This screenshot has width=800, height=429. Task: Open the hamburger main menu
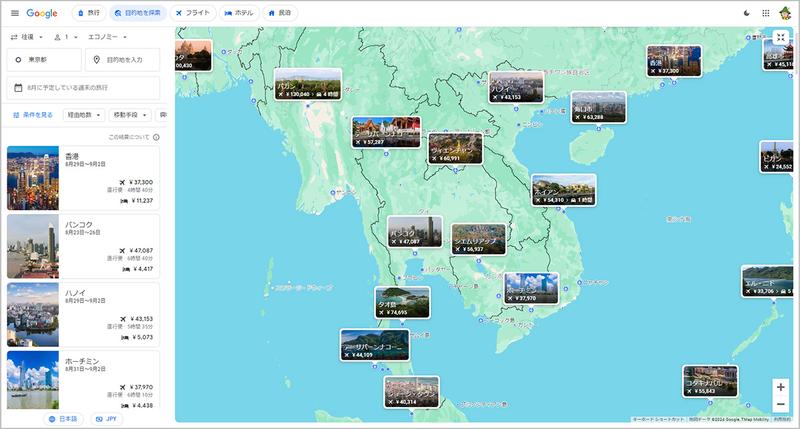coord(15,13)
